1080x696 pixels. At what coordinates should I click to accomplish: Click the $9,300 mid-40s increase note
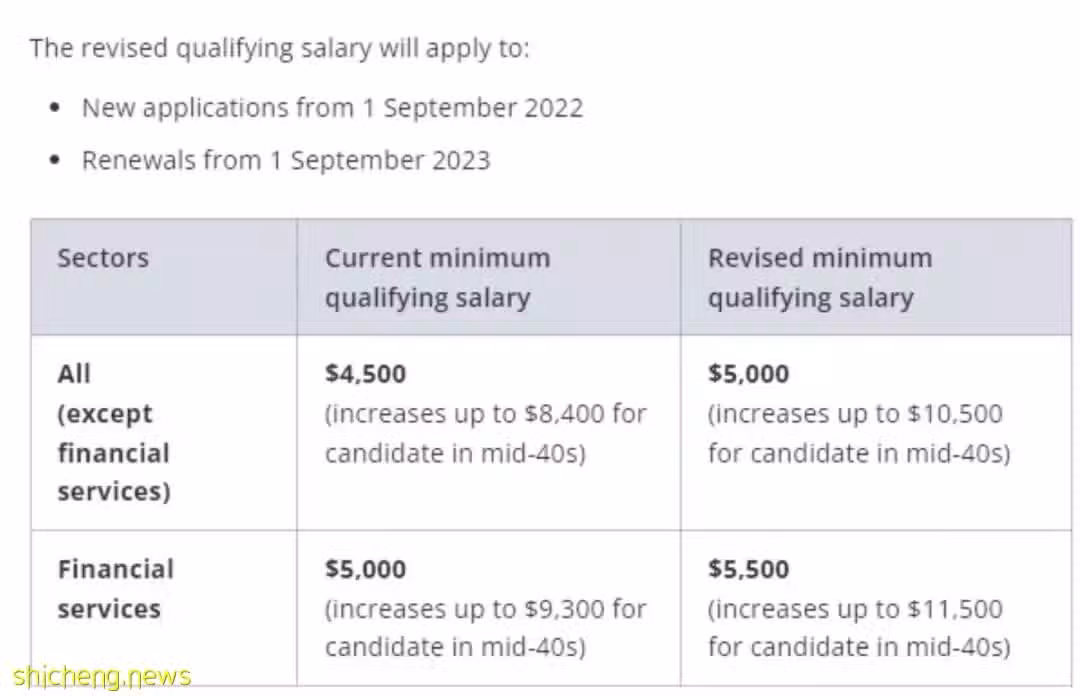click(x=486, y=628)
